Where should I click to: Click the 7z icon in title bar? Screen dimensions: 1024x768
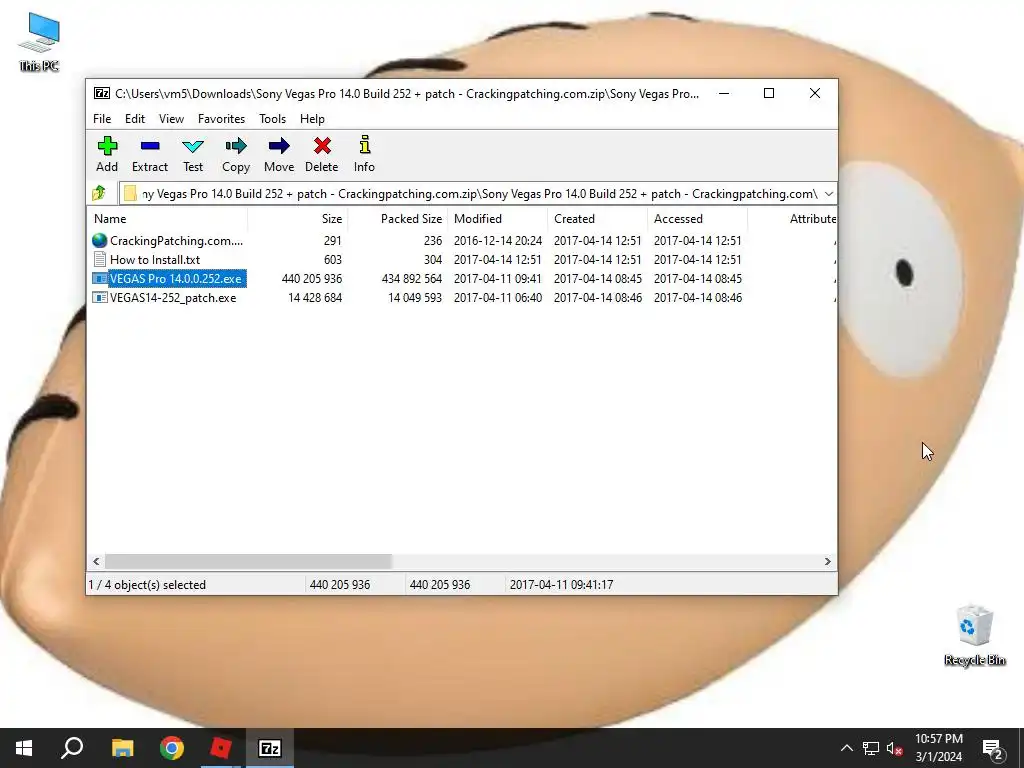tap(102, 93)
